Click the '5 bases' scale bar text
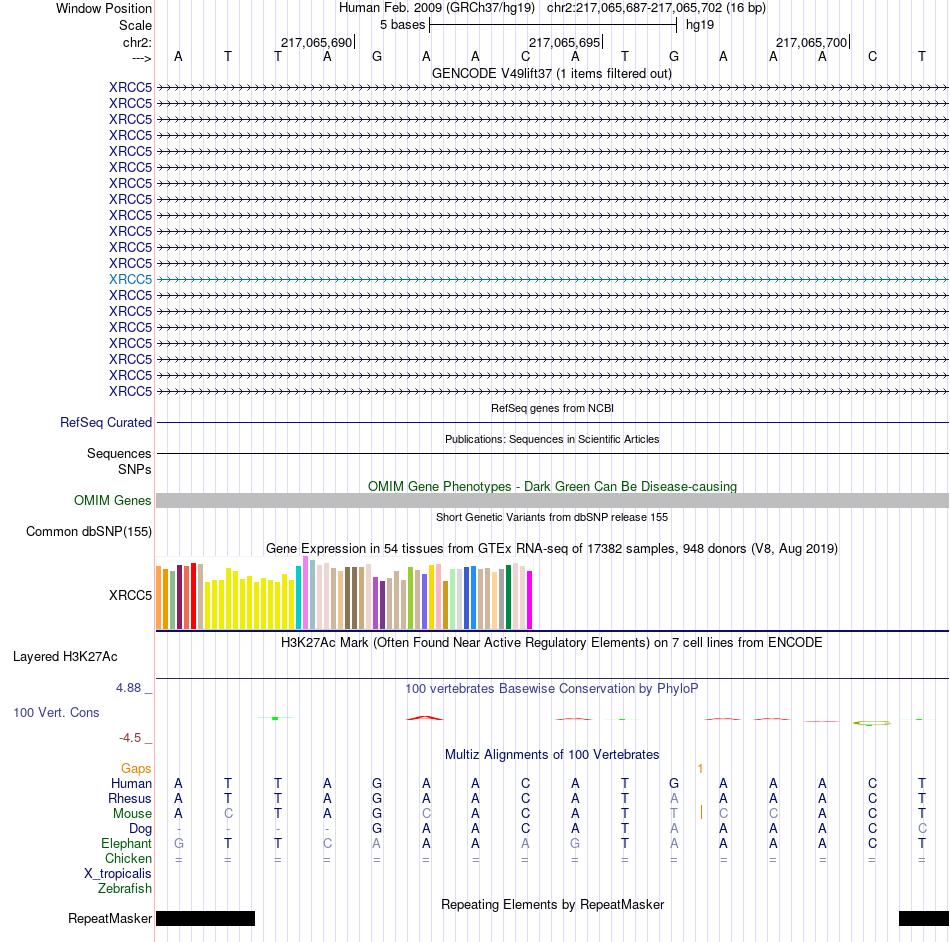Screen dimensions: 950x942 [x=402, y=25]
